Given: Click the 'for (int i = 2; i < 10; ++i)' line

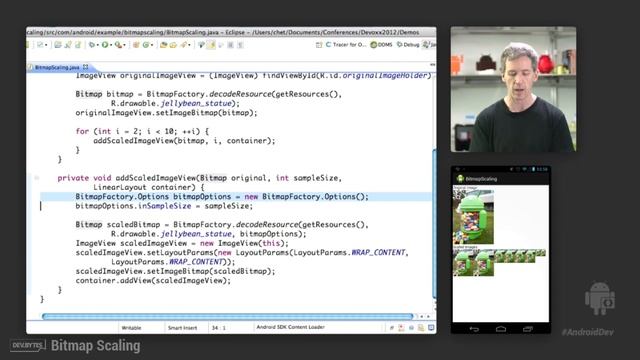Looking at the screenshot, I should pos(142,131).
